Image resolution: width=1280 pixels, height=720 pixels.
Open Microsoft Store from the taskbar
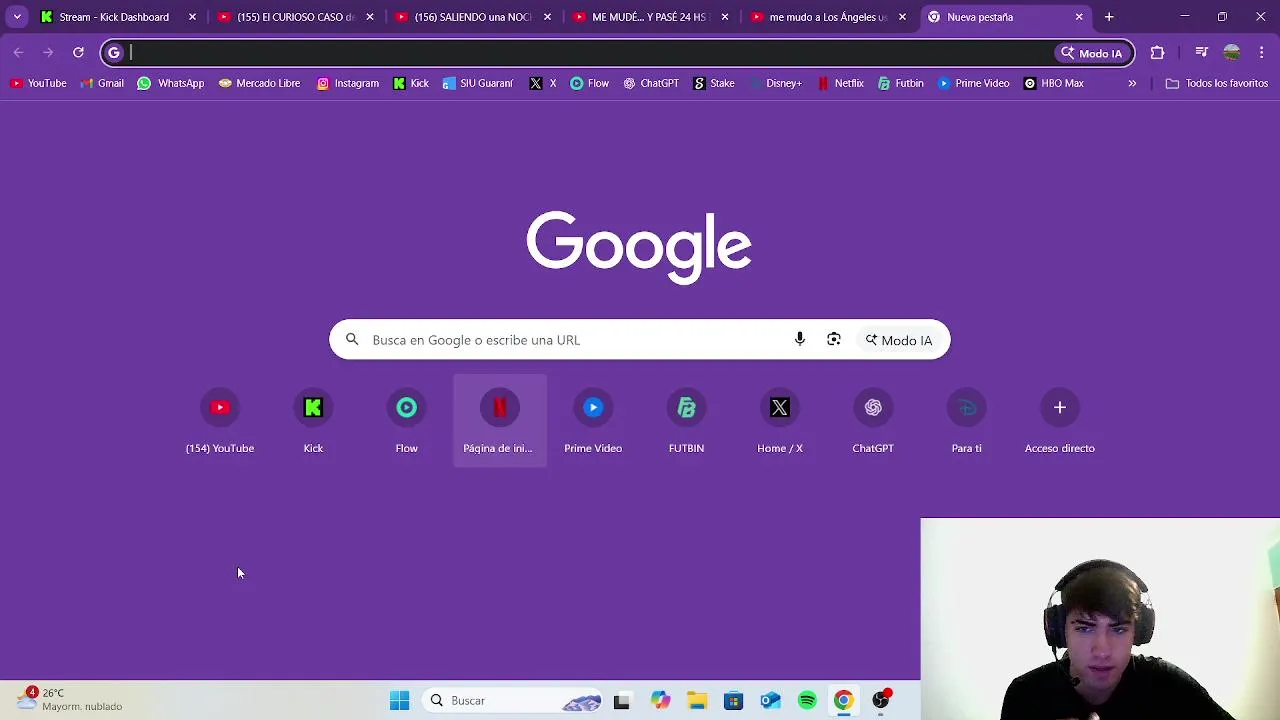point(734,701)
